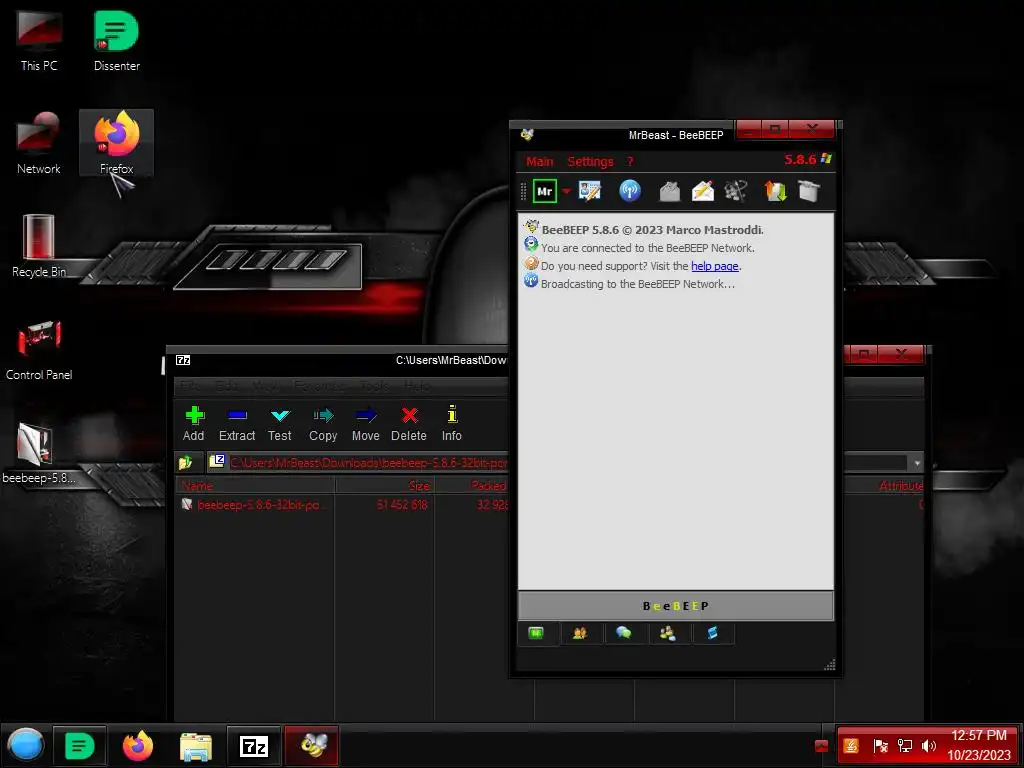Select the green first bottom tab in BeeBEEP
The height and width of the screenshot is (768, 1024).
pyautogui.click(x=536, y=633)
